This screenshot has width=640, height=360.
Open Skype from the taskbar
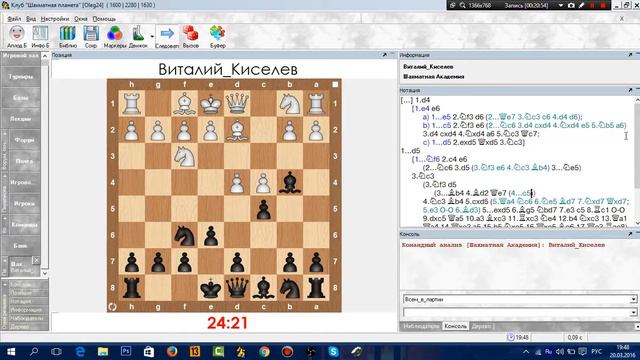pyautogui.click(x=333, y=351)
